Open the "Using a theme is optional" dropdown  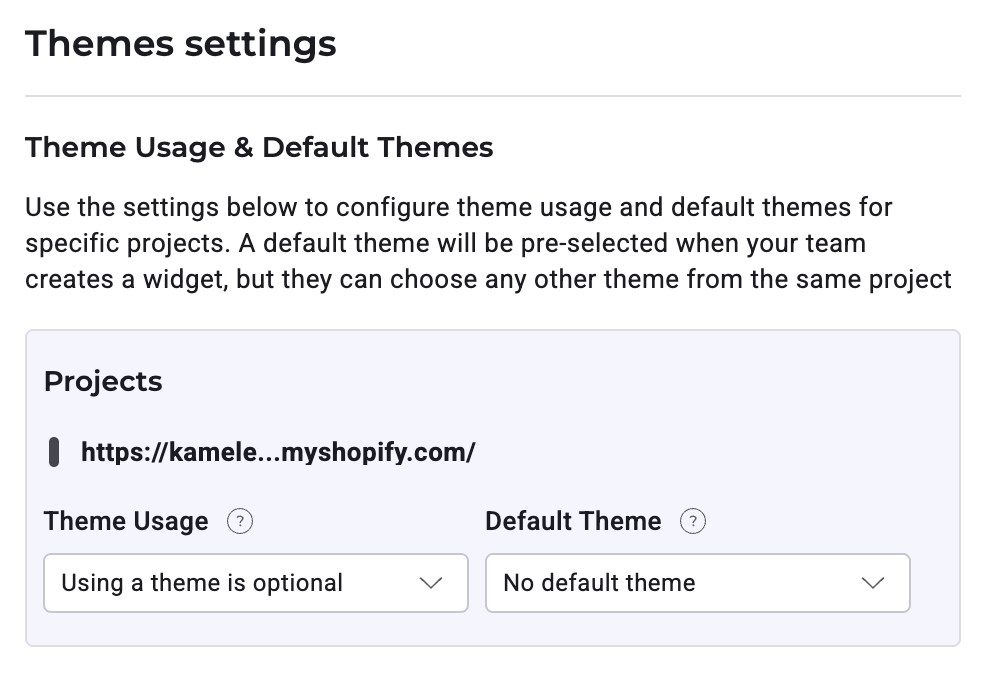click(x=255, y=583)
